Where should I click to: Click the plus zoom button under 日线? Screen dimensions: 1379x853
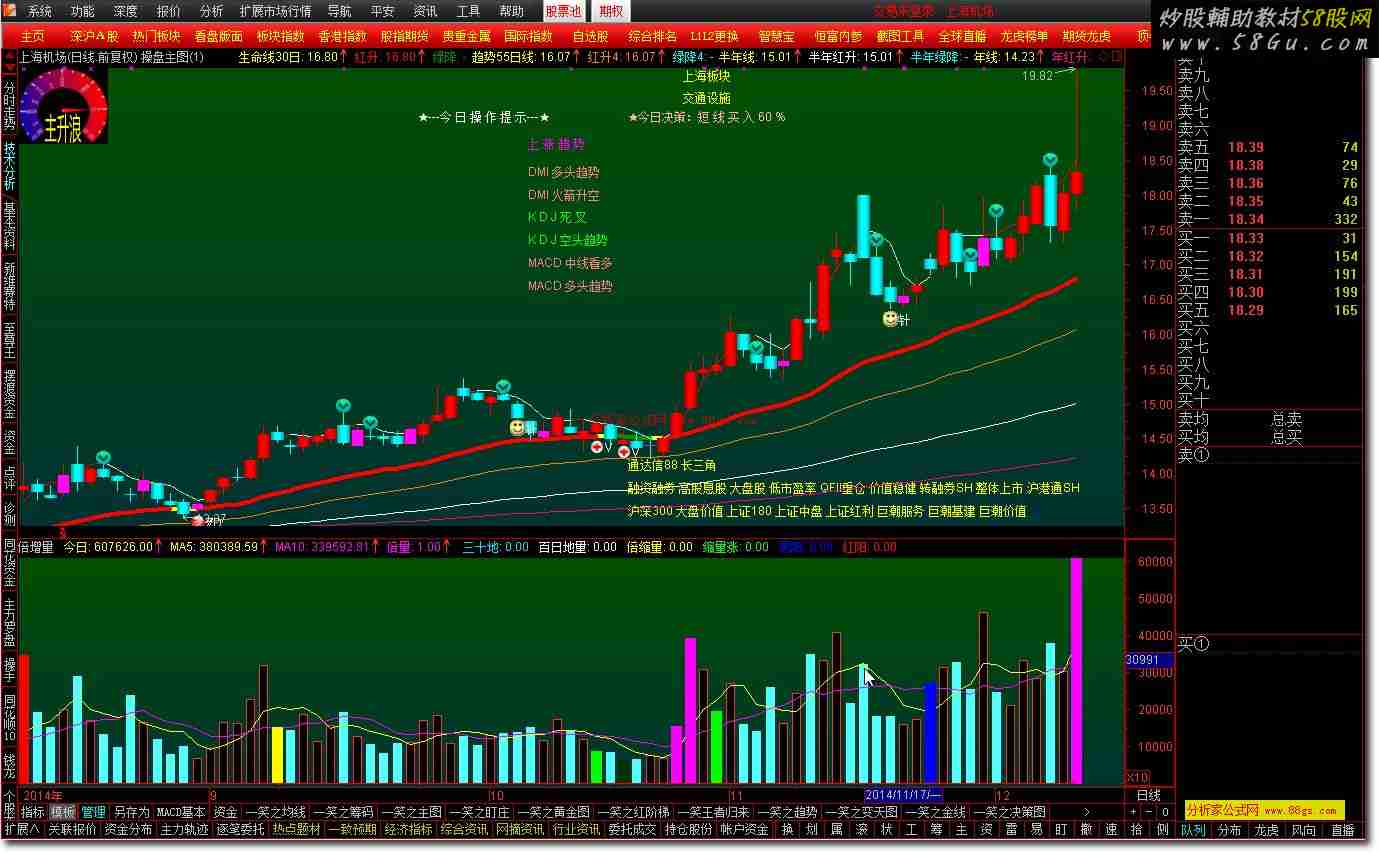tap(1134, 812)
